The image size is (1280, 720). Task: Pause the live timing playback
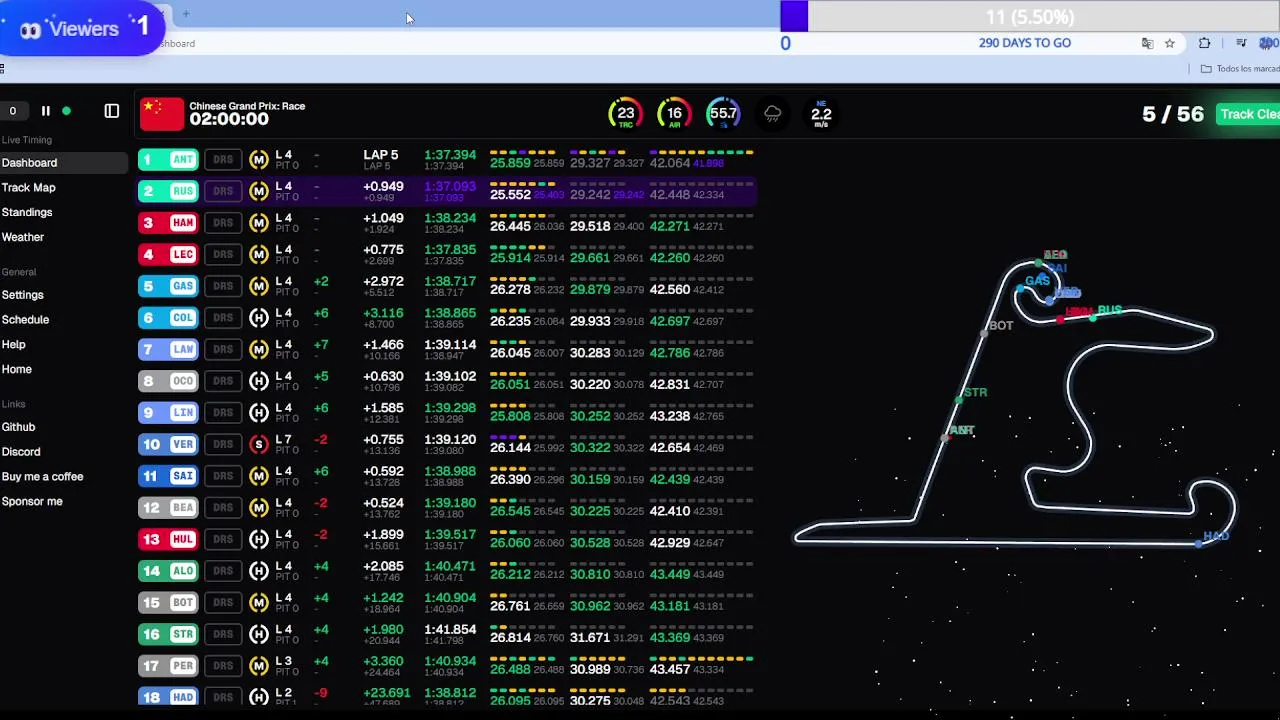45,111
